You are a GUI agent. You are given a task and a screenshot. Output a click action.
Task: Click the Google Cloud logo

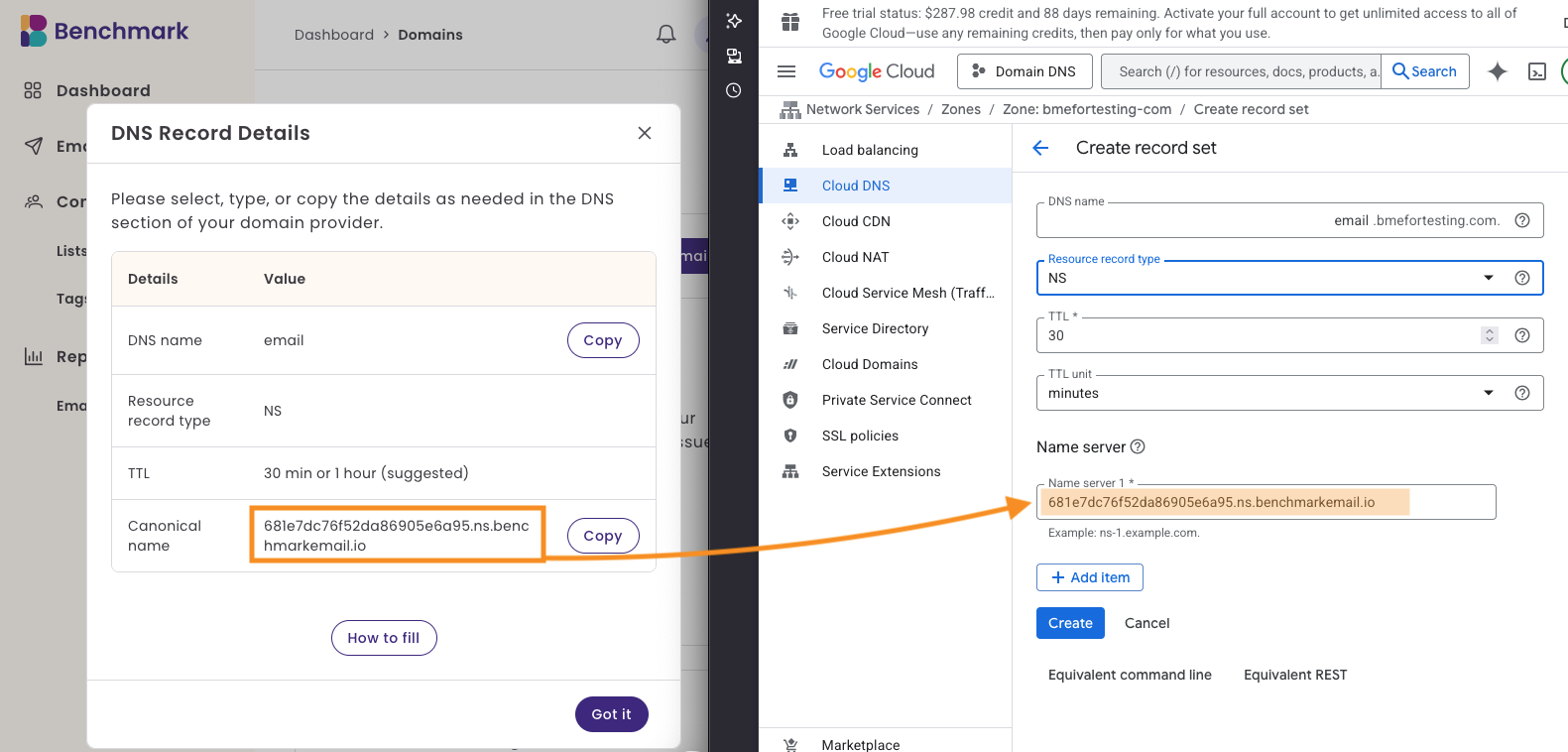[877, 71]
